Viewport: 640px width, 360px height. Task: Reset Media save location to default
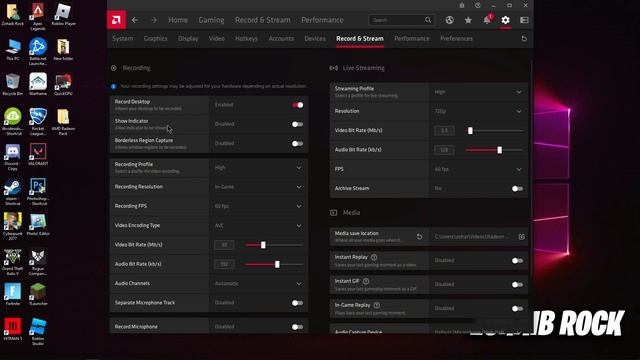pos(419,237)
